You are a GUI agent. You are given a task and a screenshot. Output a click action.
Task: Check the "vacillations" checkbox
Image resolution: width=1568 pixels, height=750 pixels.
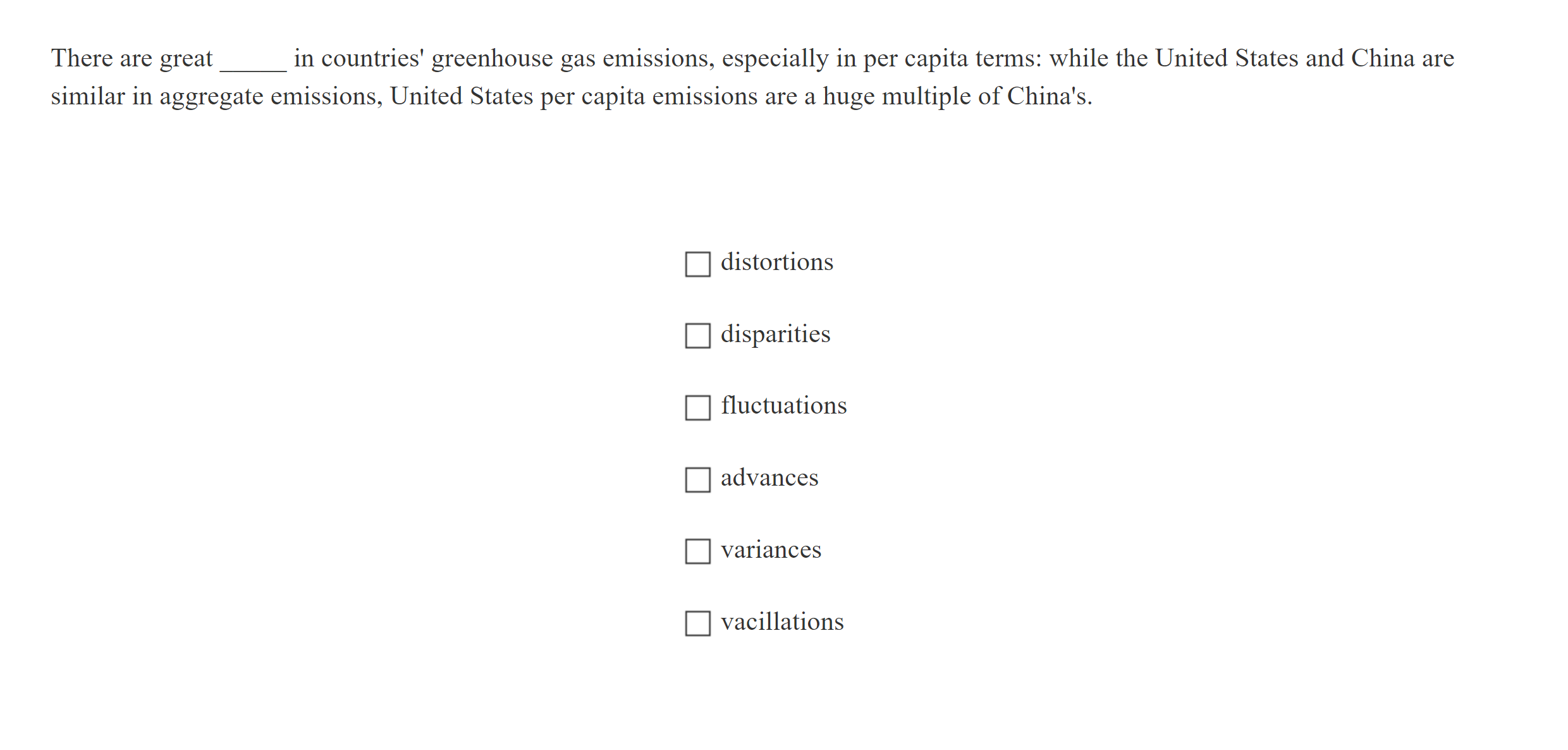(698, 624)
